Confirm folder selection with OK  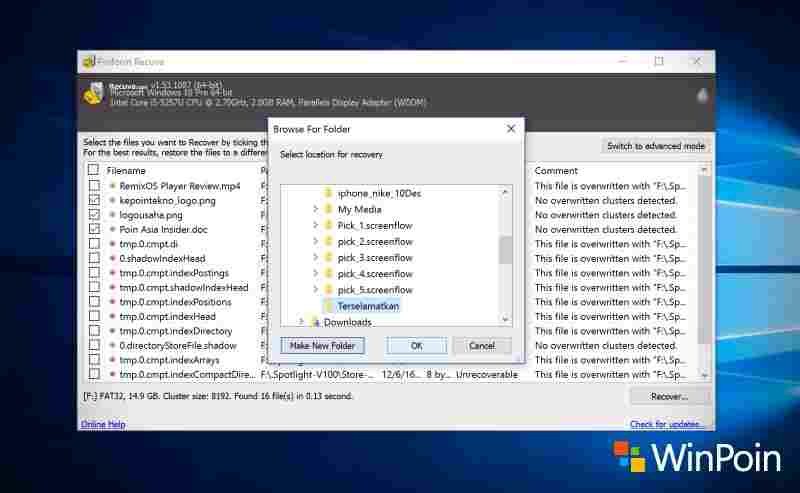click(416, 346)
